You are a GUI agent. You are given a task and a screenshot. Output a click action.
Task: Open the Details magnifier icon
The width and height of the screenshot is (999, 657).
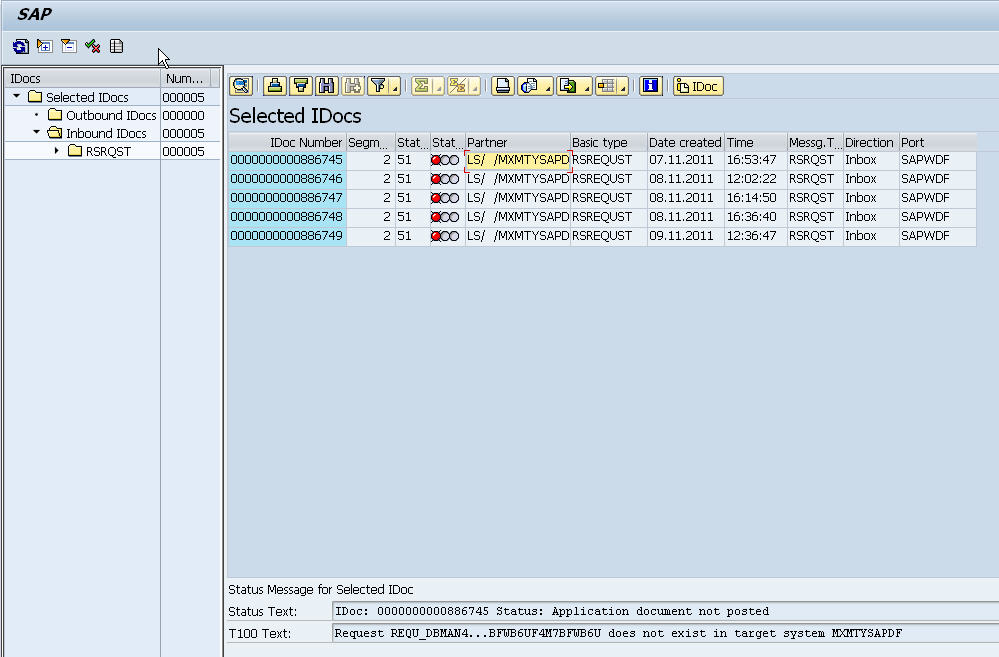[x=241, y=86]
